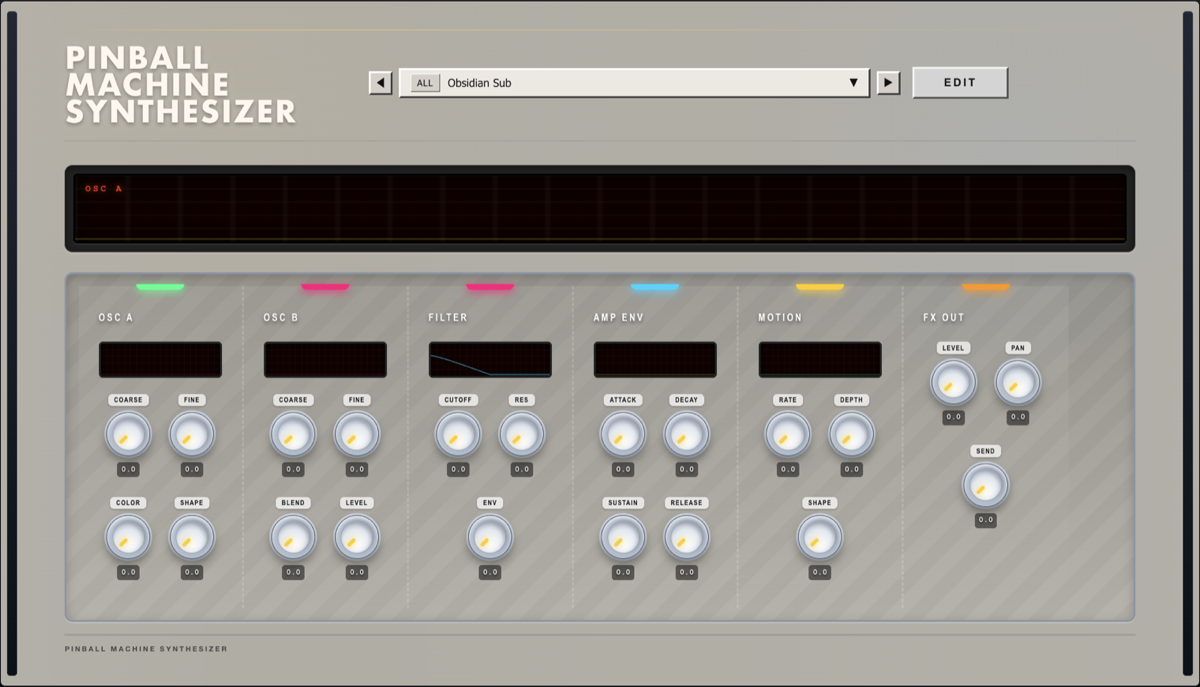Click the OSC B Level value field
The image size is (1200, 687).
(x=357, y=573)
